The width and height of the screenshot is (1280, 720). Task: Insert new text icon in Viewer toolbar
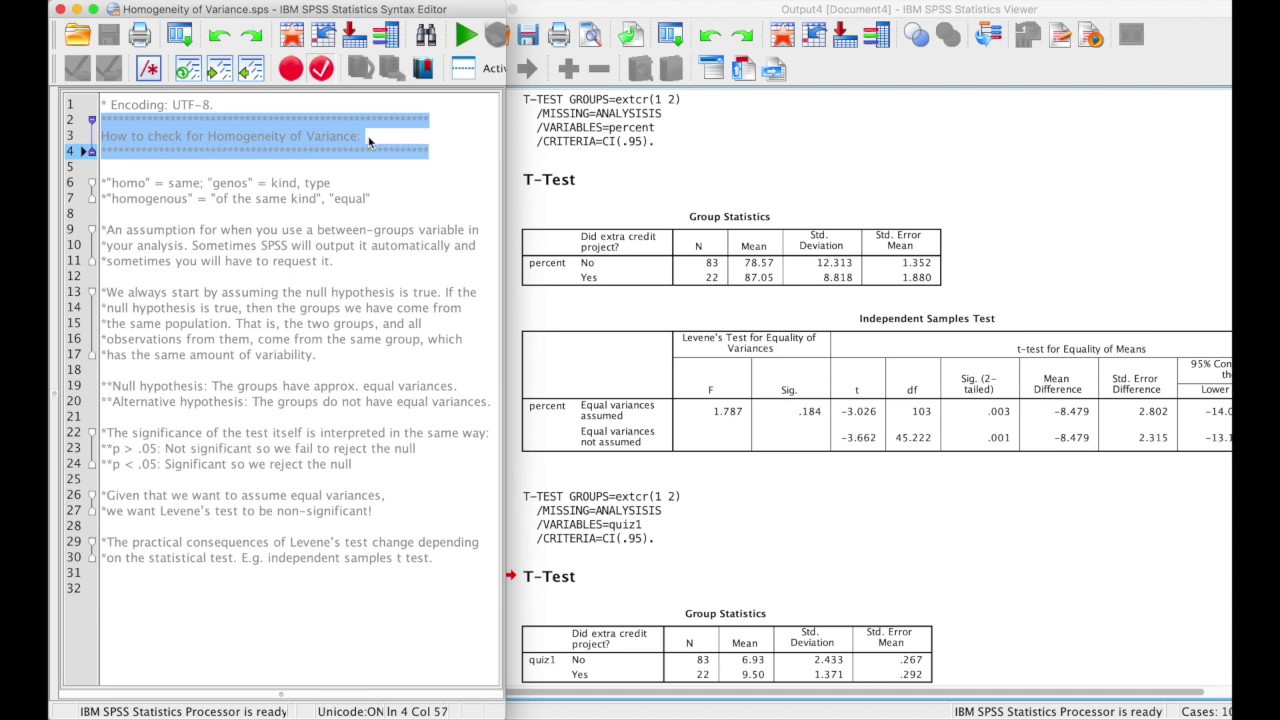tap(774, 69)
